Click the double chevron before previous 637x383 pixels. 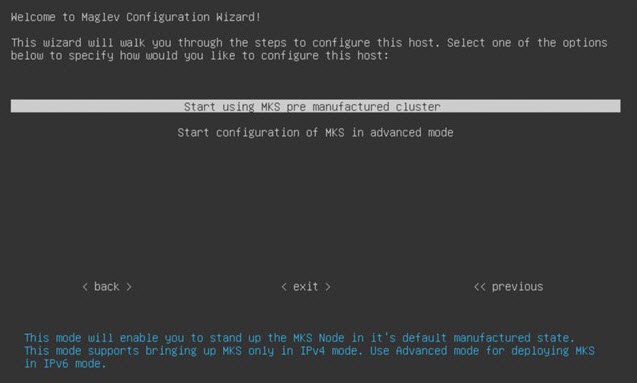point(480,287)
